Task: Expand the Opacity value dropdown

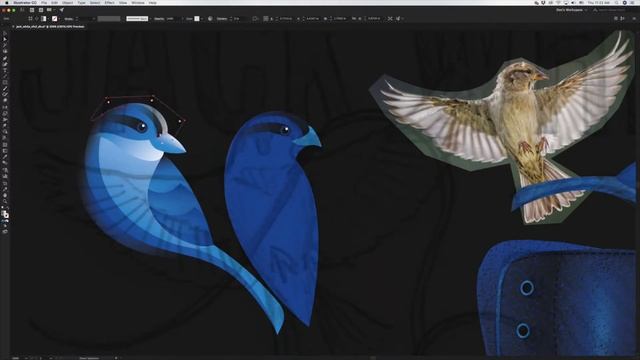Action: [182, 19]
